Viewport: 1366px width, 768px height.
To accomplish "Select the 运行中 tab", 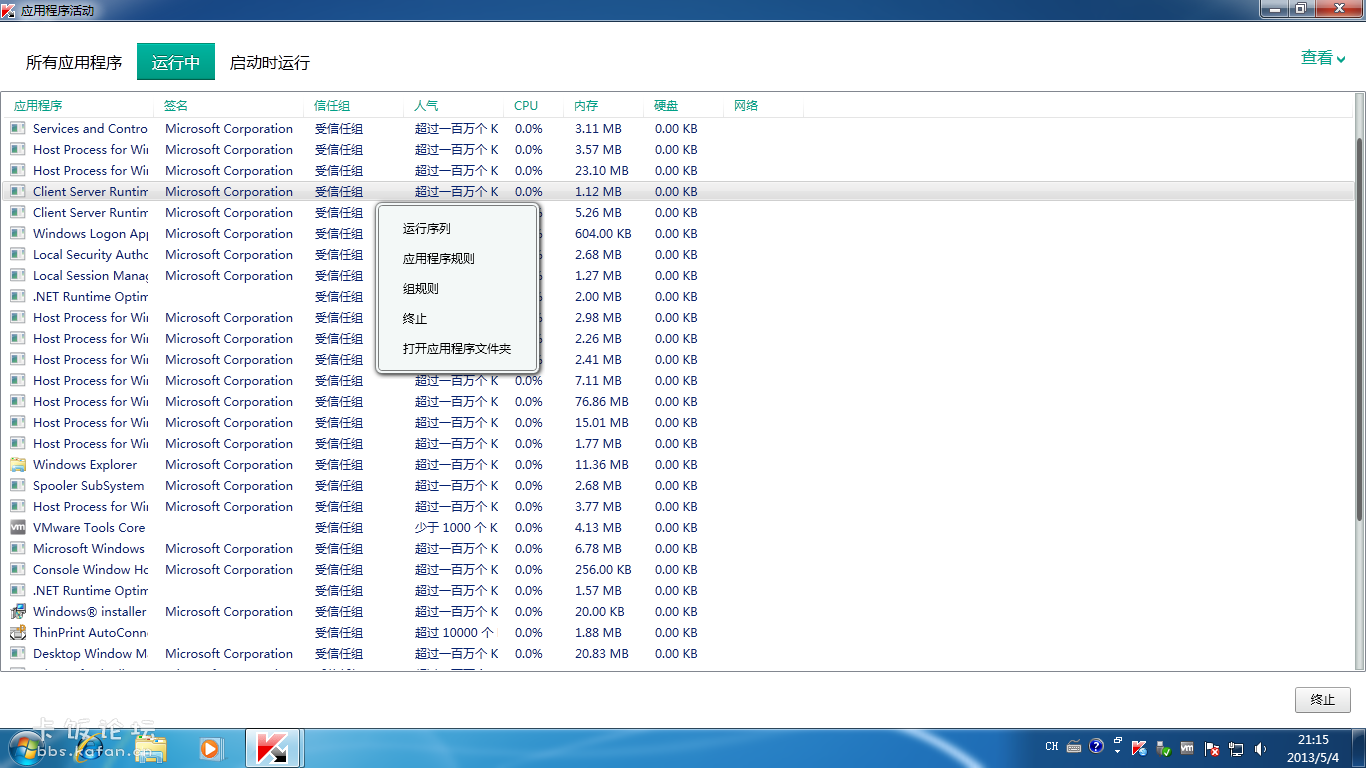I will (x=176, y=62).
